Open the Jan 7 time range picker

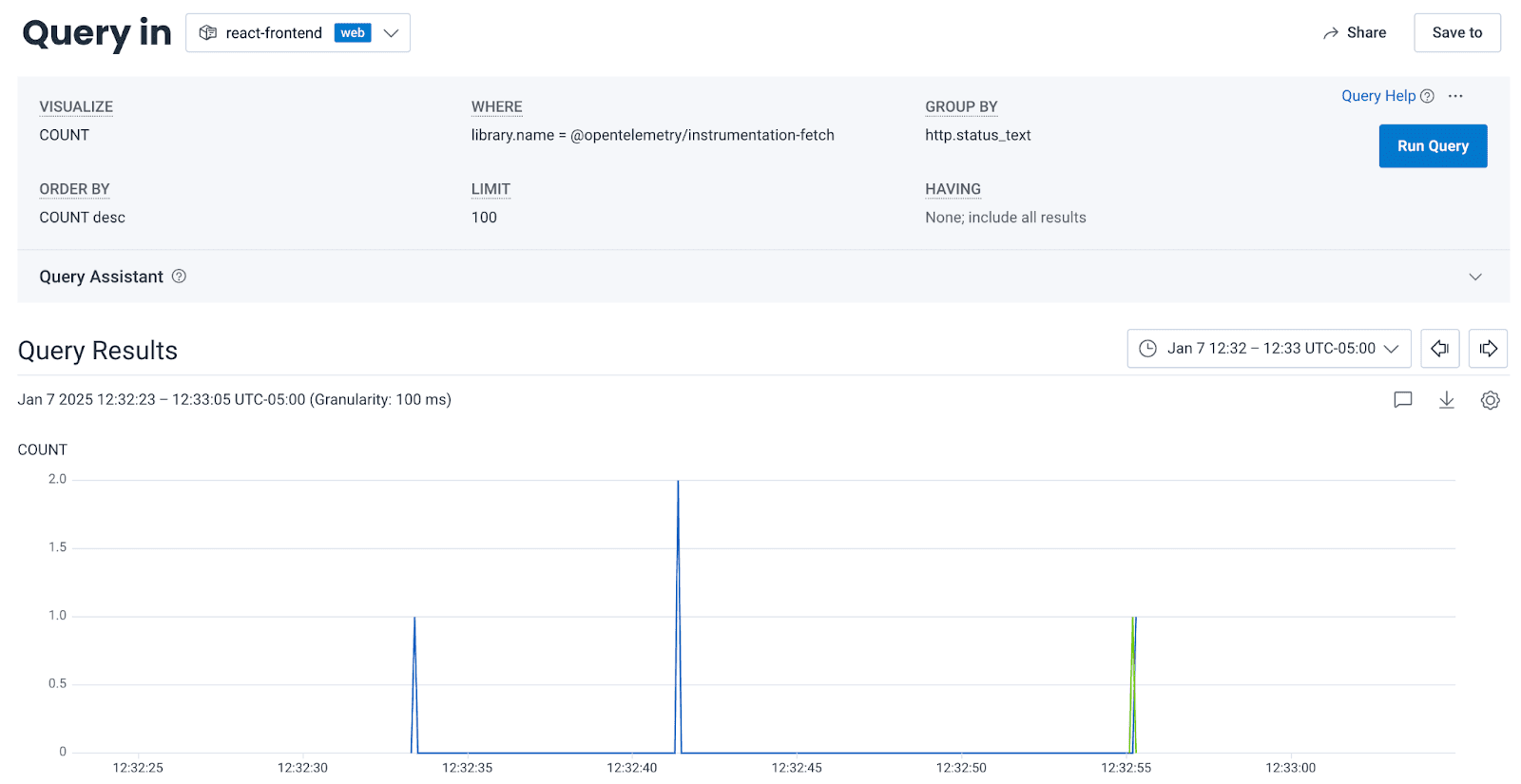[x=1268, y=349]
